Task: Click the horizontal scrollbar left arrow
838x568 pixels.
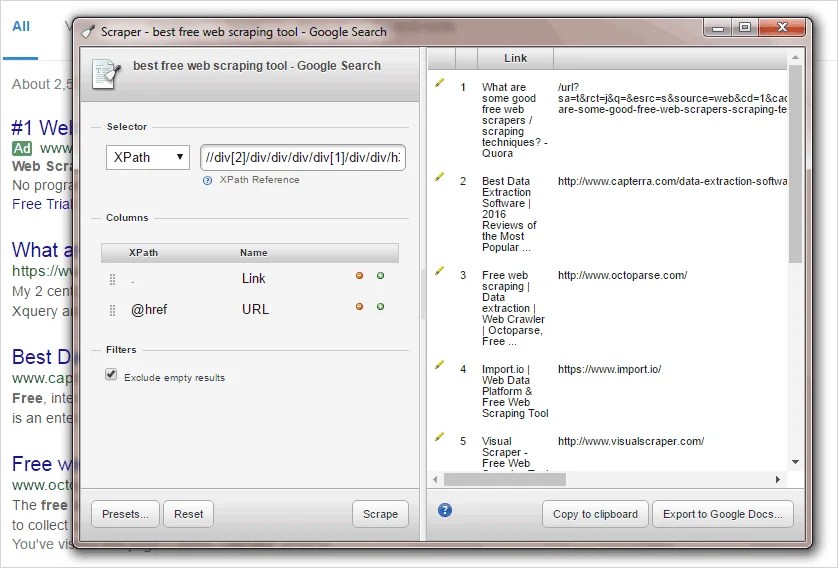Action: [x=435, y=480]
